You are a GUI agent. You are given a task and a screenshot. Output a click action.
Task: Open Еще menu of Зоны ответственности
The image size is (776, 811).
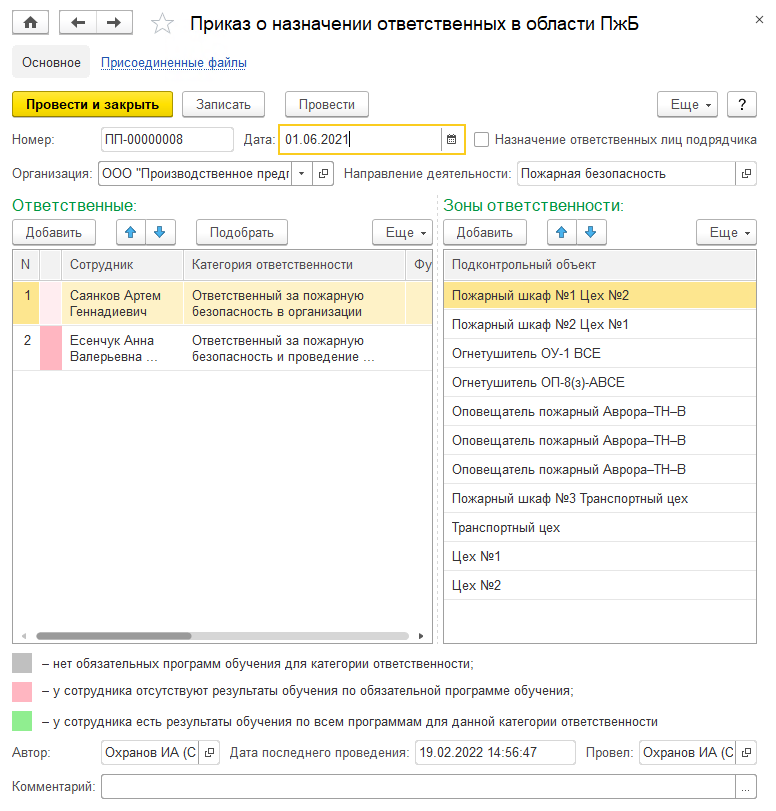(x=726, y=232)
